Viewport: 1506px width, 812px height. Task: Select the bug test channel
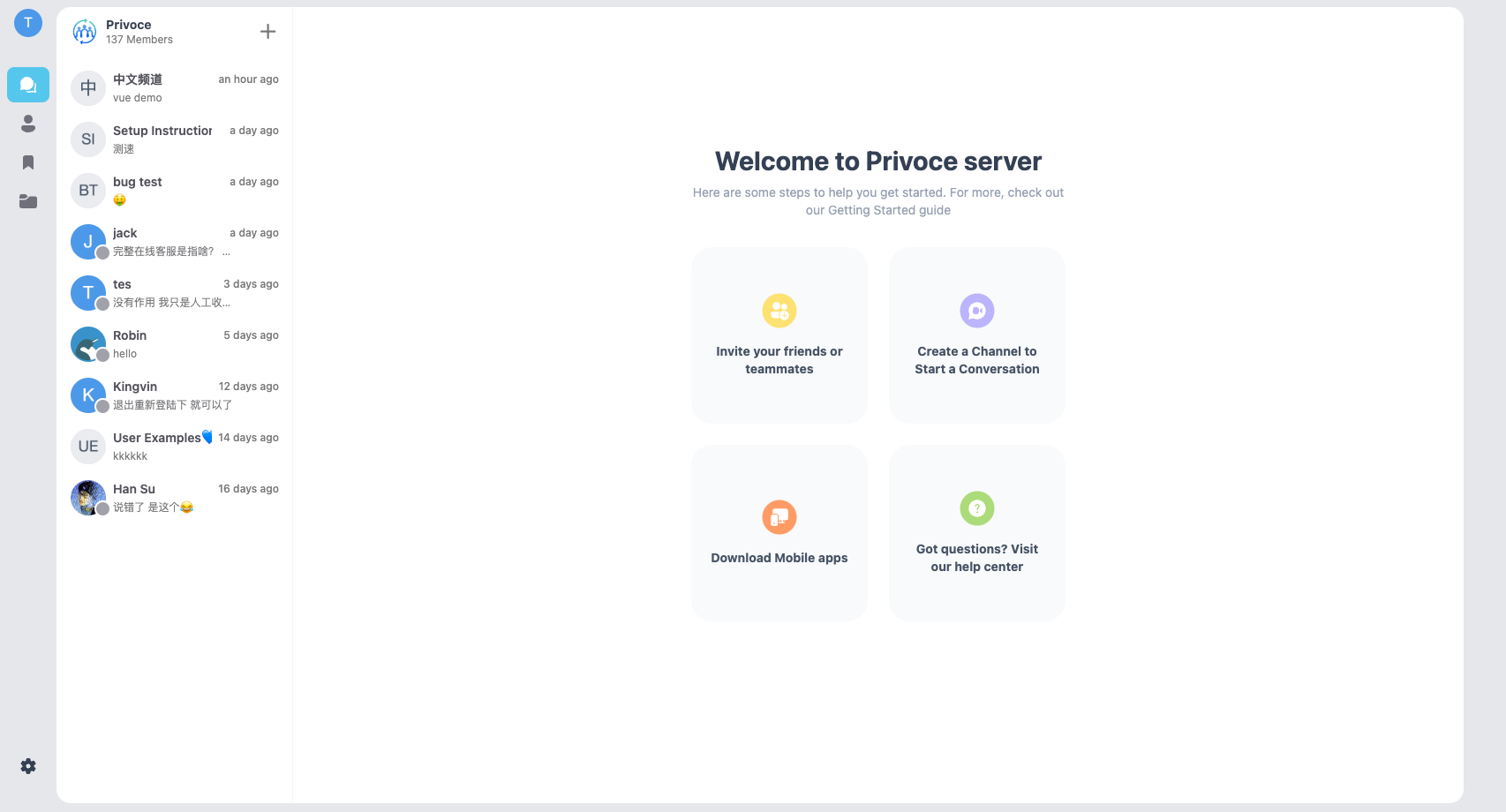(x=175, y=191)
